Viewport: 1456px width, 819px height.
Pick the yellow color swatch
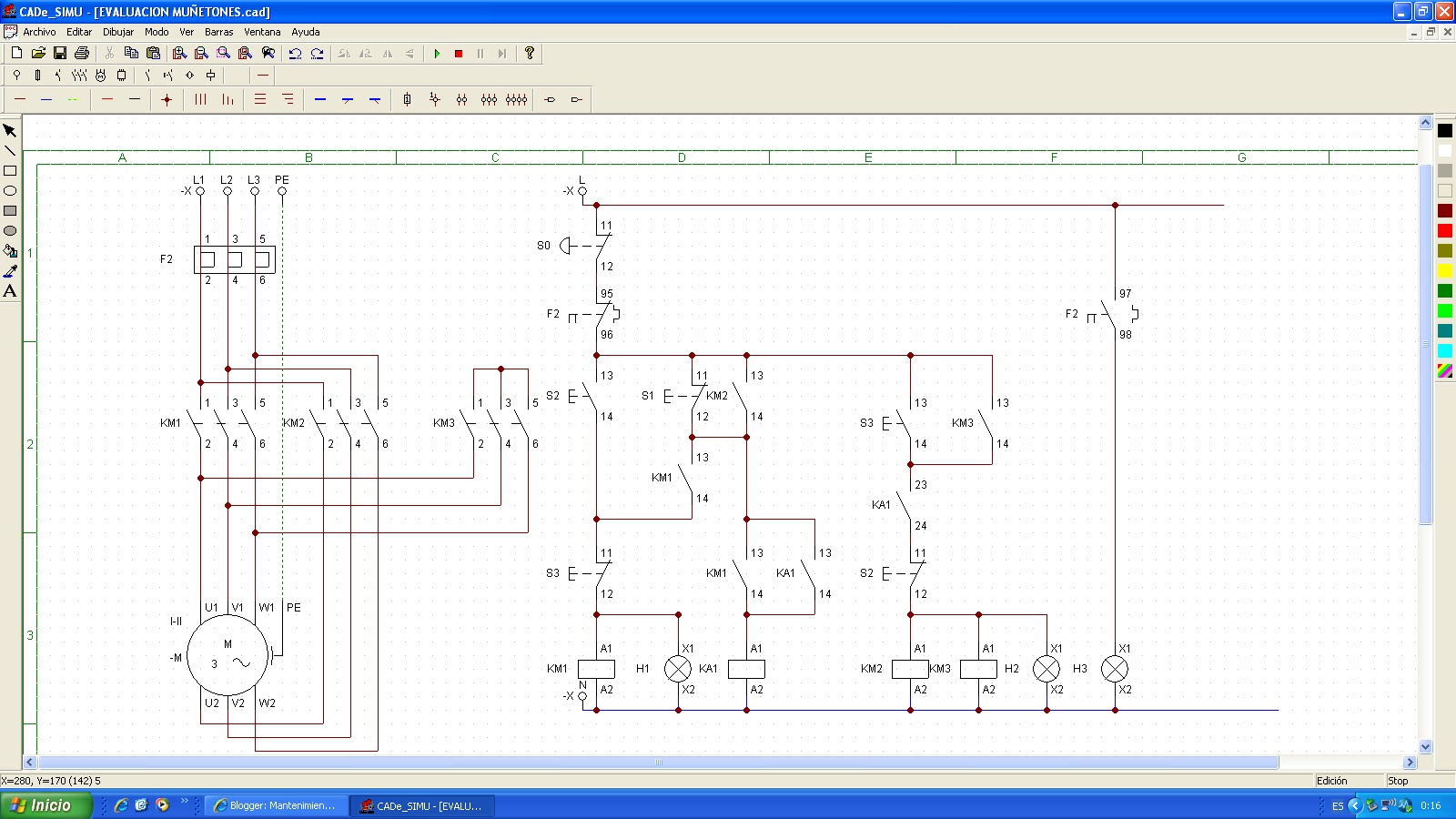coord(1445,271)
